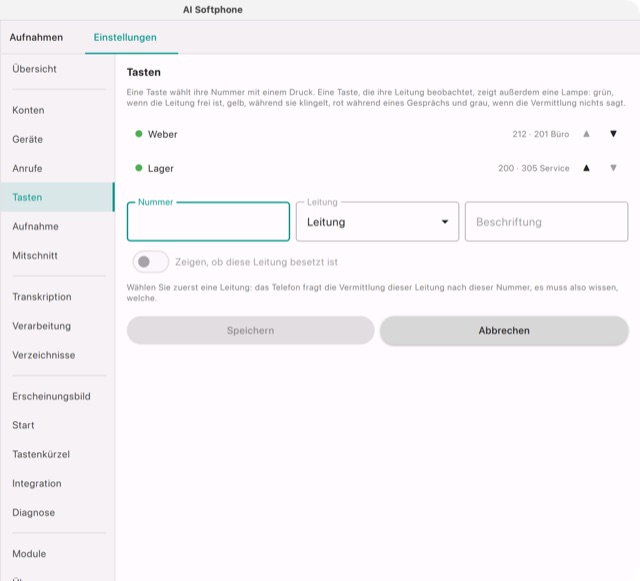The width and height of the screenshot is (640, 581).
Task: Open Integration settings
Action: (58, 483)
